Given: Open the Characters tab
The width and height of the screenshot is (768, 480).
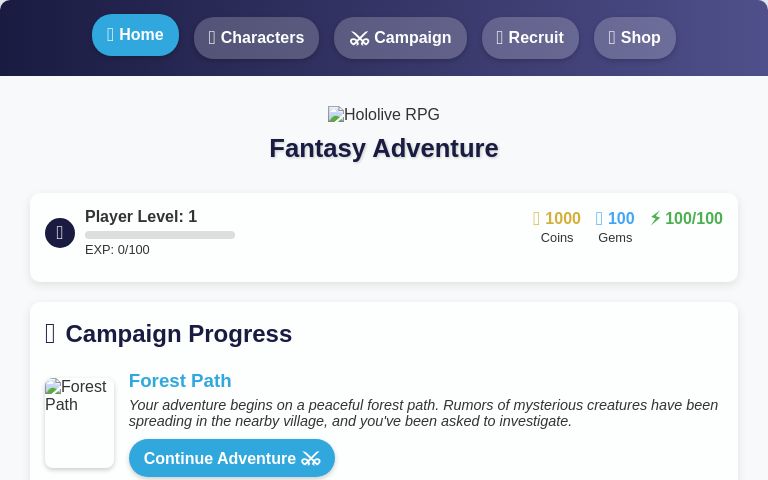Looking at the screenshot, I should coord(256,38).
